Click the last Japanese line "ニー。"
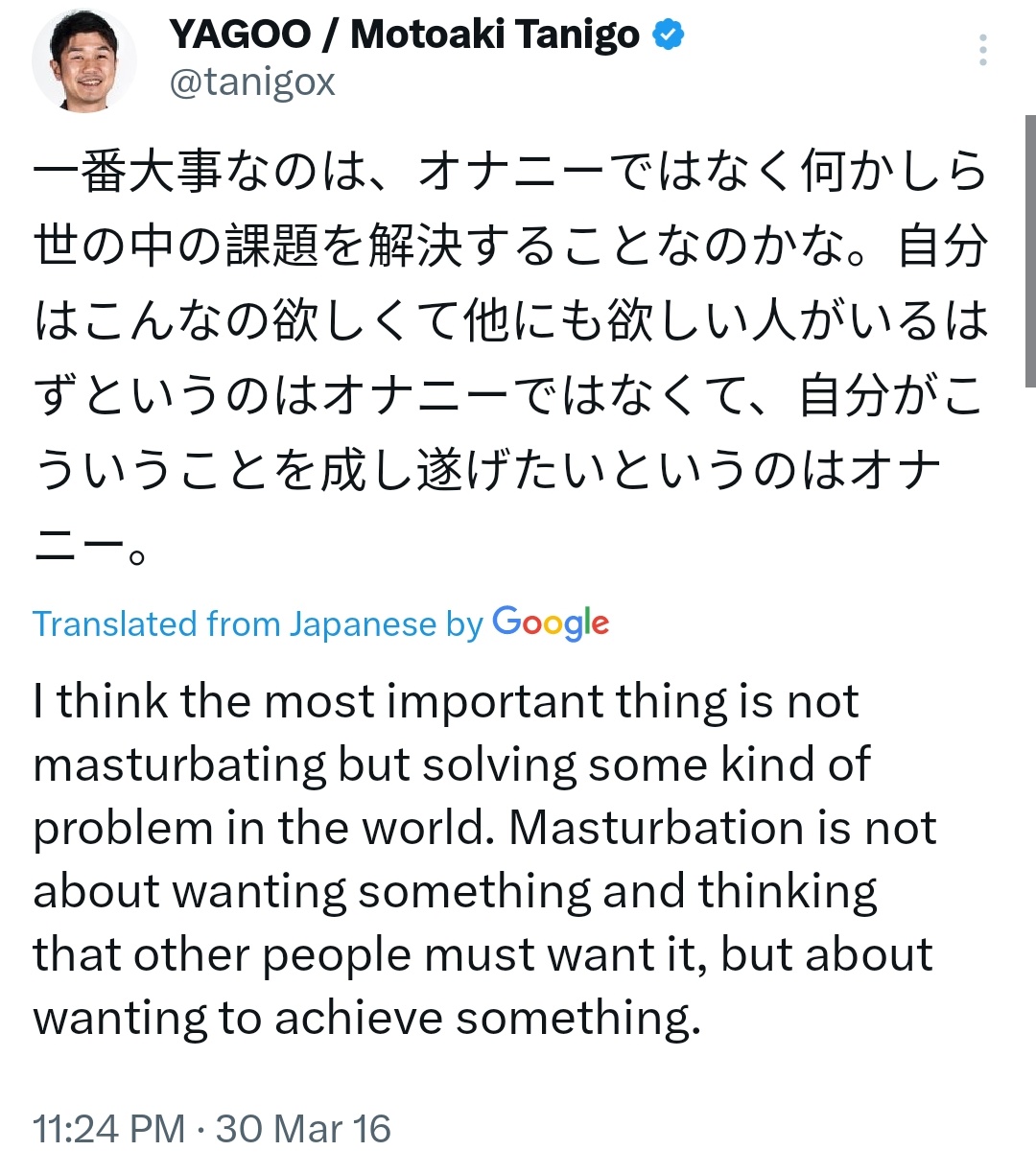 [90, 546]
